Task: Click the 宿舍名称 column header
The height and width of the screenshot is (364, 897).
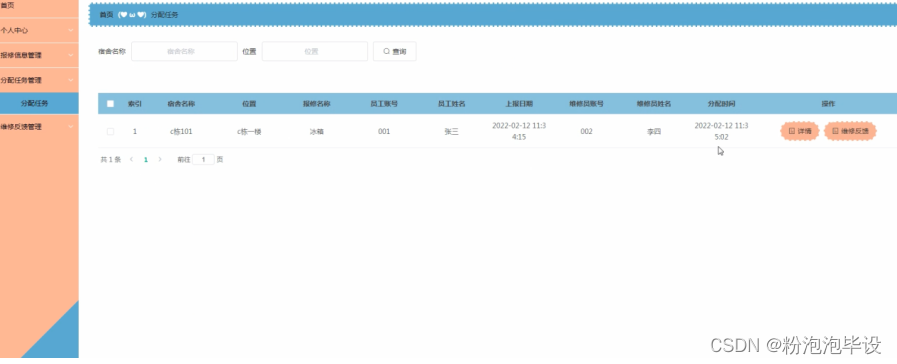Action: 181,104
